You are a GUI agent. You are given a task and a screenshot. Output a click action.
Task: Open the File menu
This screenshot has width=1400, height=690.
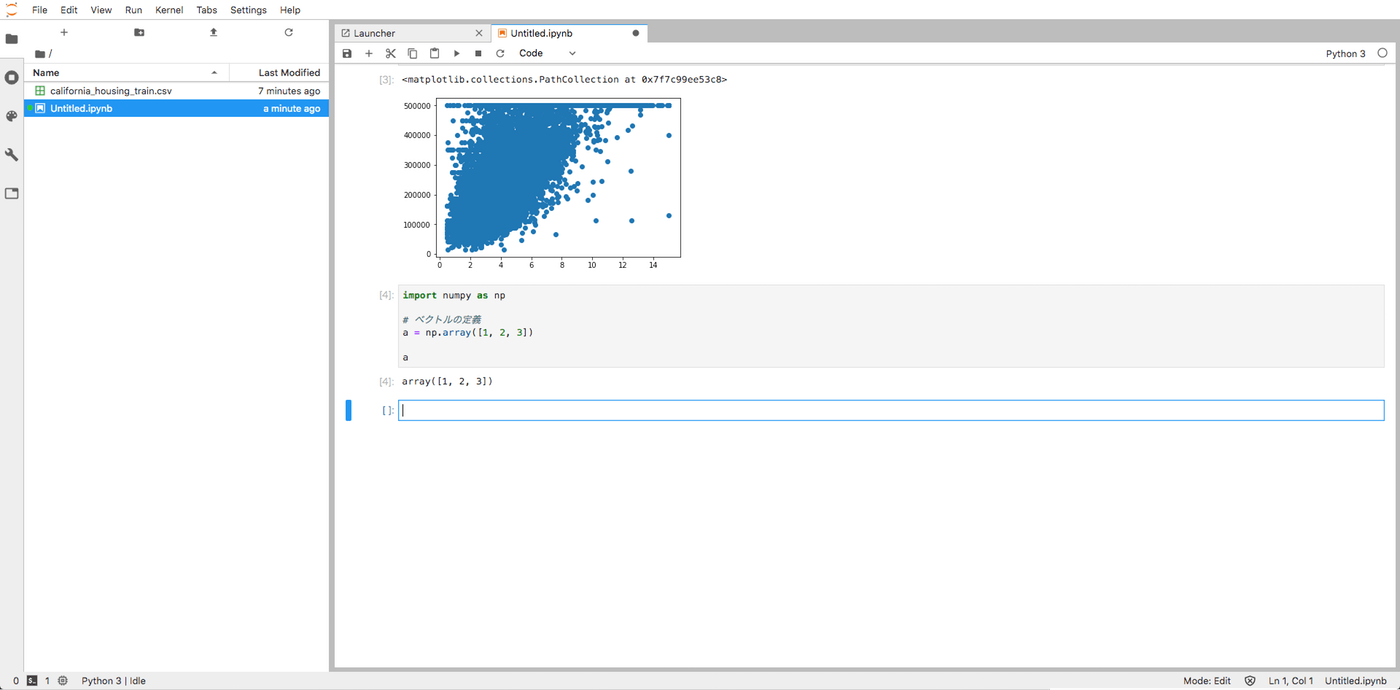pyautogui.click(x=40, y=10)
